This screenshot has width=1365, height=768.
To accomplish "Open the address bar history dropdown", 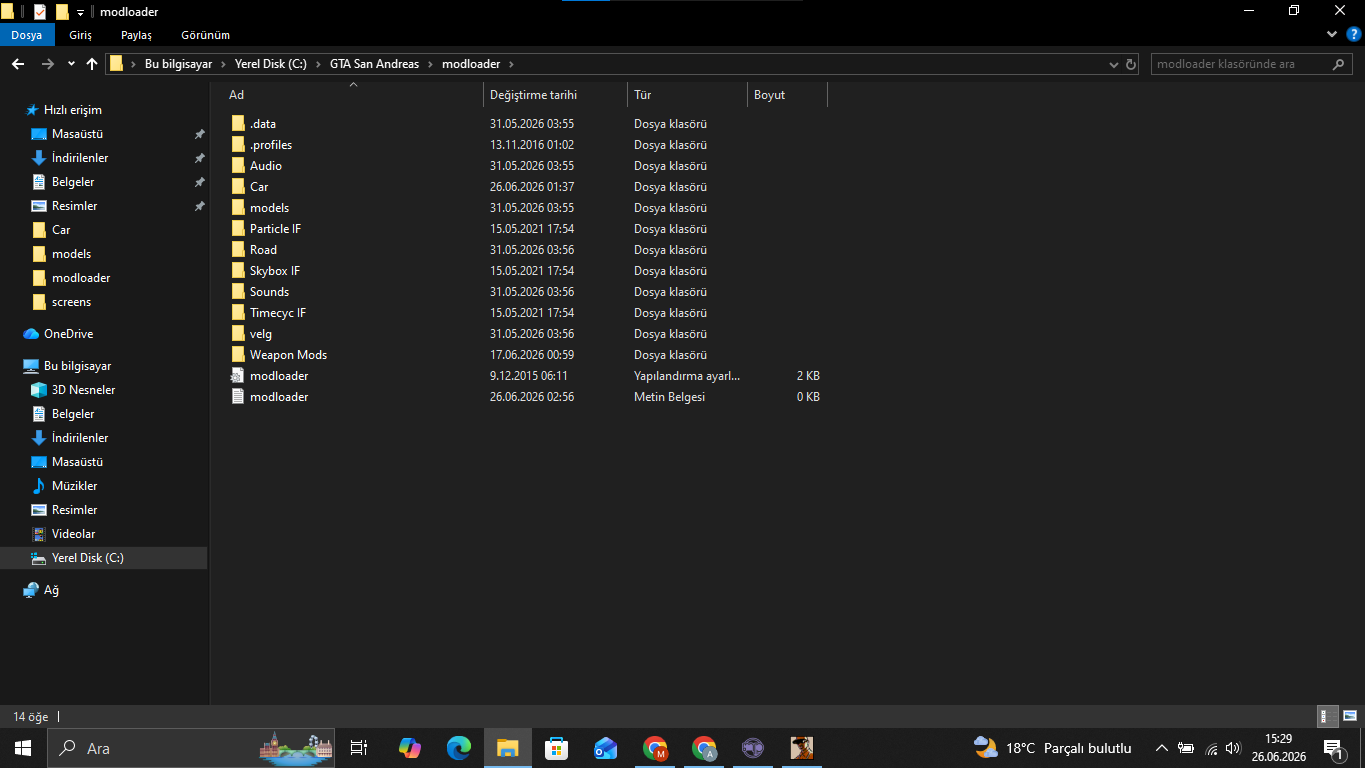I will [x=1114, y=64].
